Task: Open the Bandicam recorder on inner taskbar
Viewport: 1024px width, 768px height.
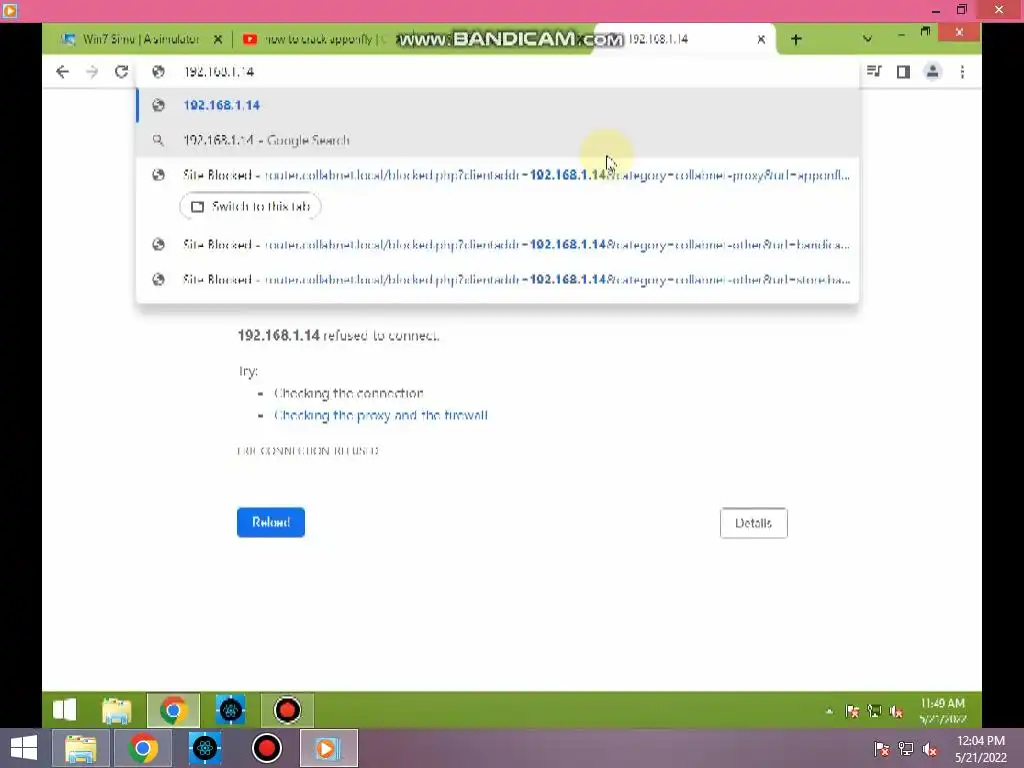Action: [x=287, y=710]
